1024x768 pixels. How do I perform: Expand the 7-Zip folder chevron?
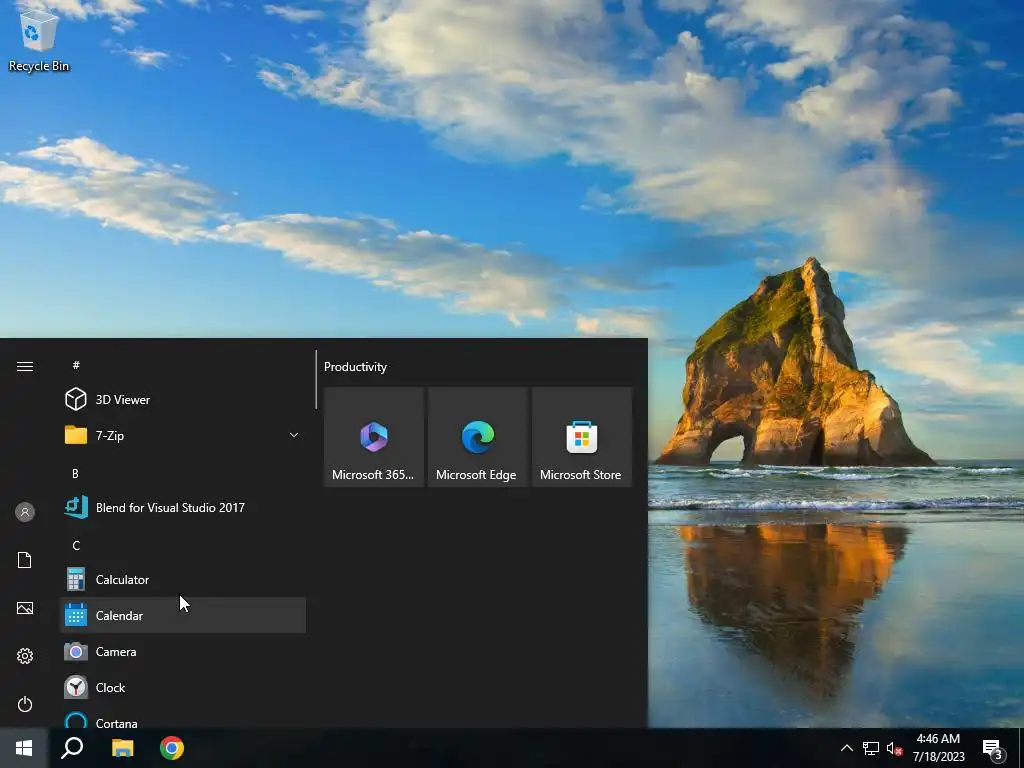click(x=294, y=435)
